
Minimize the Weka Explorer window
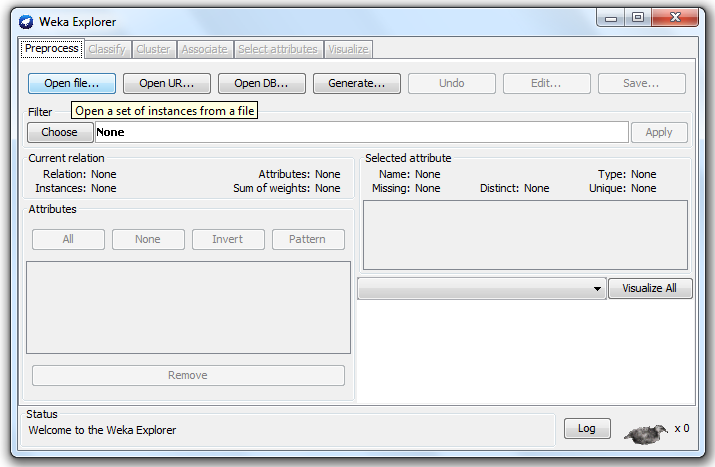(x=611, y=18)
